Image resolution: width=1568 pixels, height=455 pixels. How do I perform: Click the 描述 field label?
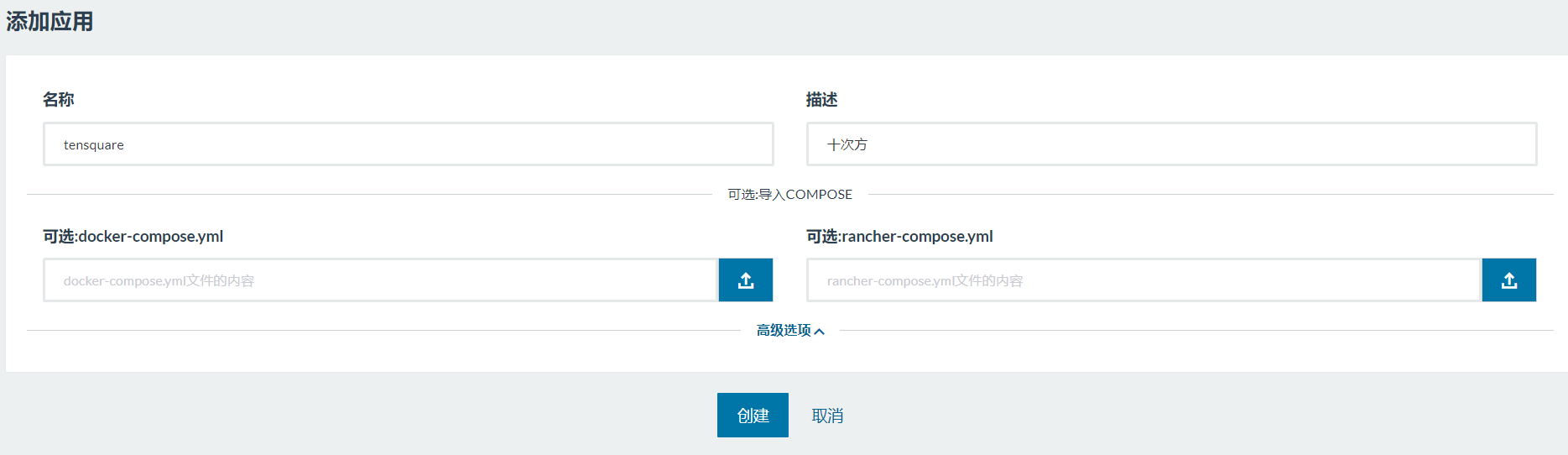click(x=822, y=100)
